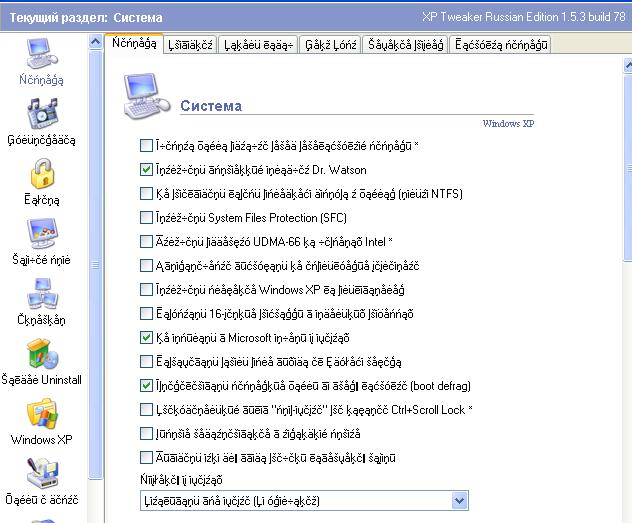632x523 pixels.
Task: Click the Windows XP link under Система heading
Action: [x=508, y=124]
